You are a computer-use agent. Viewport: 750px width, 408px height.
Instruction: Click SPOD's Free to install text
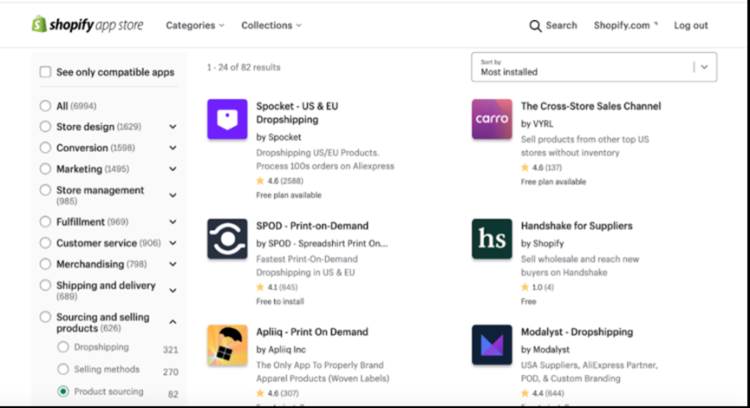coord(280,301)
